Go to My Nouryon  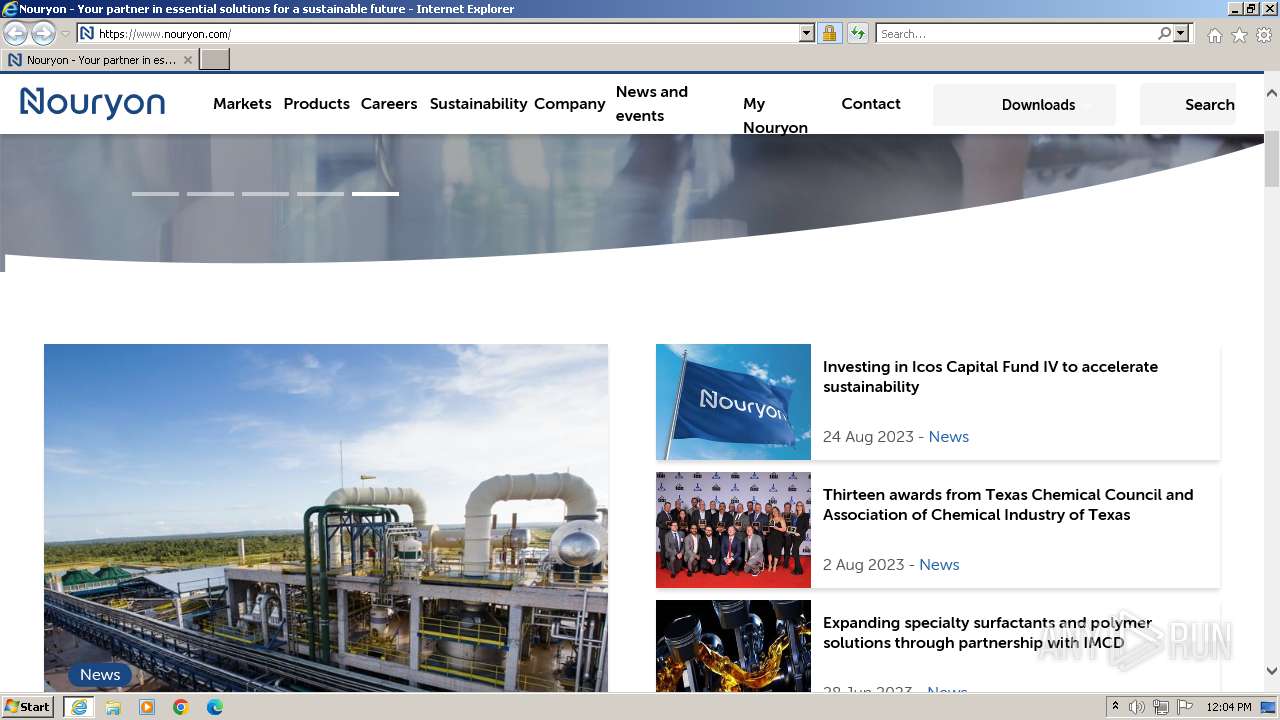[775, 116]
